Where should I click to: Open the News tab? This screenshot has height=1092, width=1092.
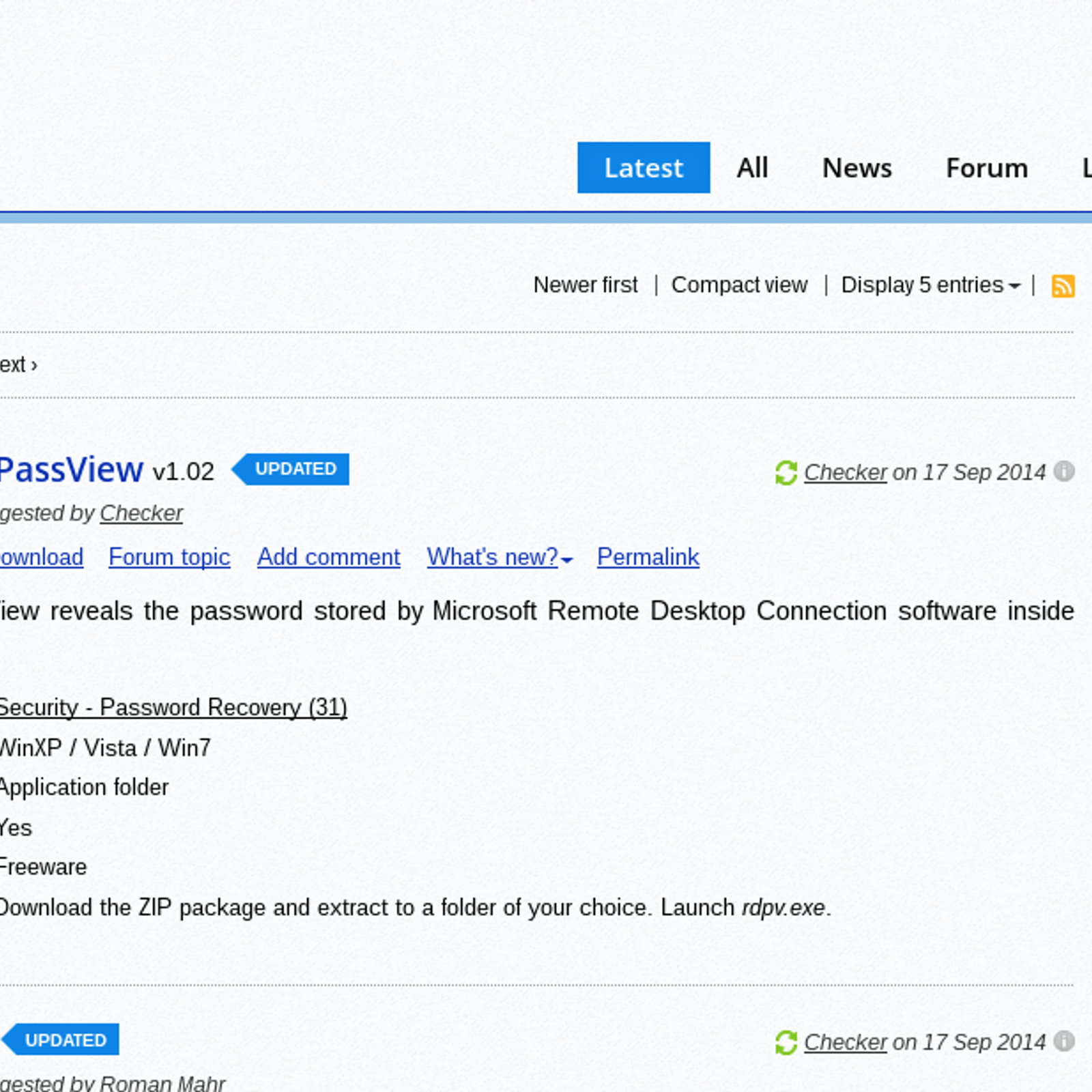click(x=857, y=168)
